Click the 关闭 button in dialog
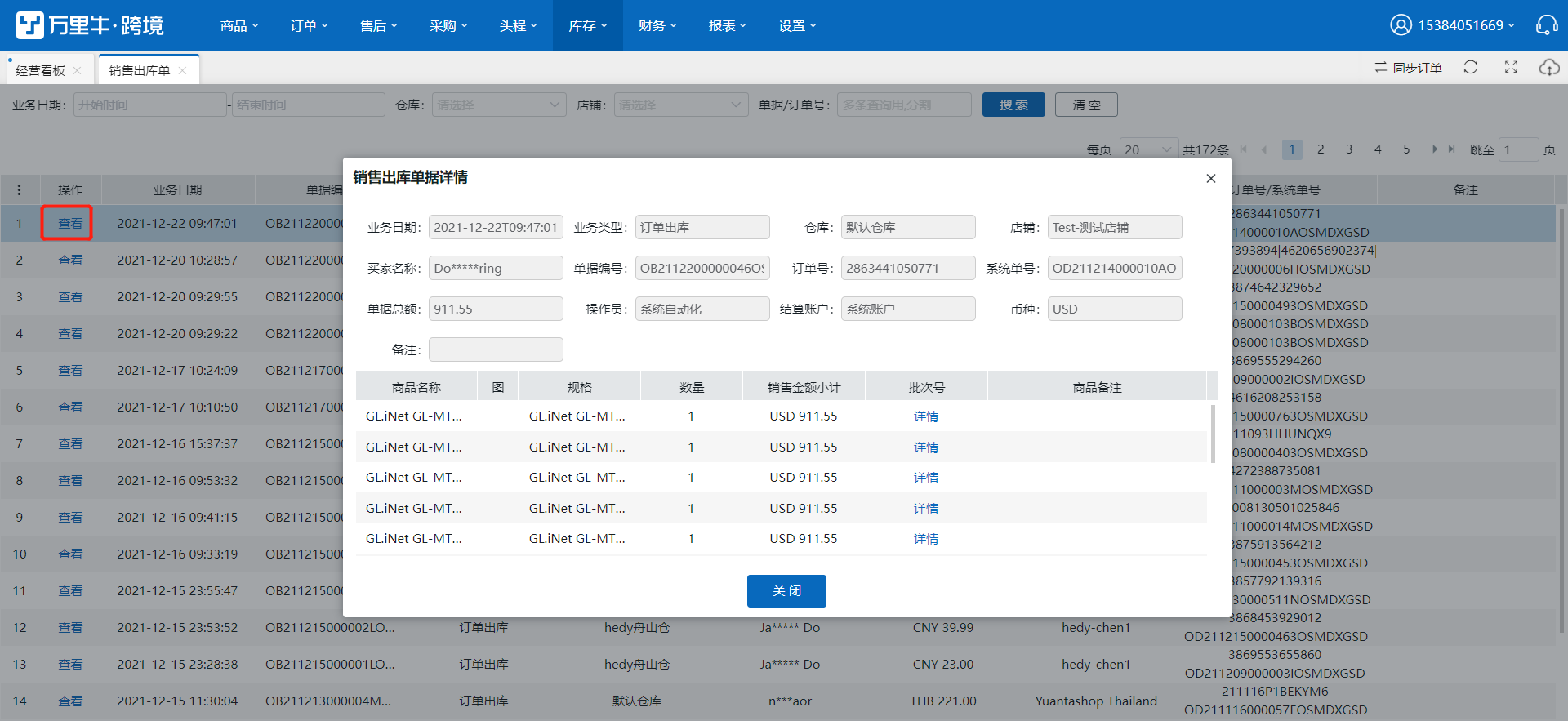Image resolution: width=1568 pixels, height=721 pixels. [x=786, y=591]
